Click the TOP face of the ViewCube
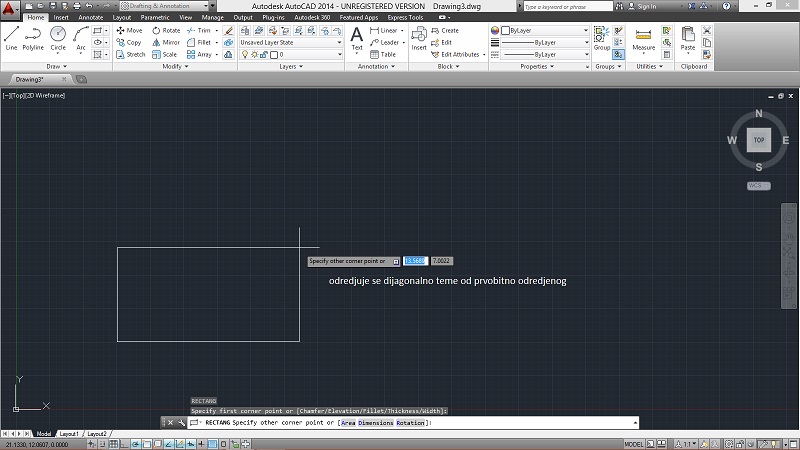The width and height of the screenshot is (800, 450). [x=759, y=140]
